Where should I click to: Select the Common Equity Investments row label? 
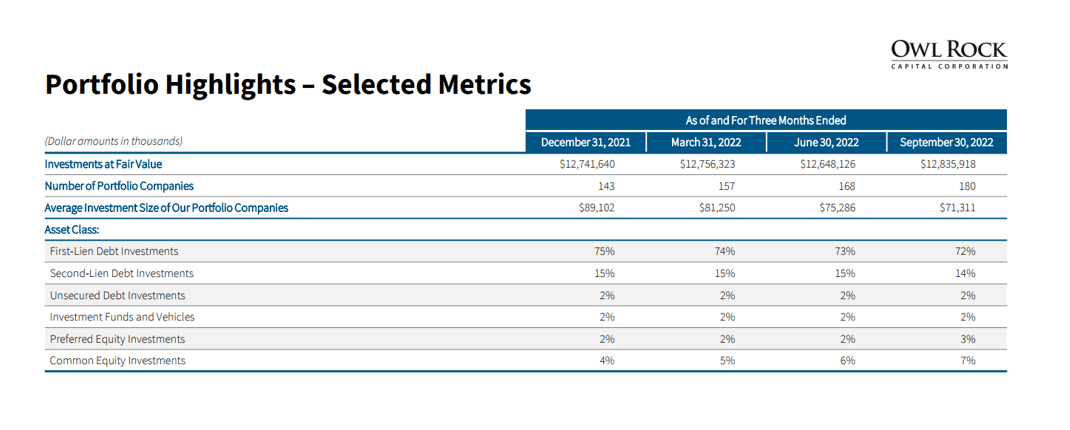(117, 361)
